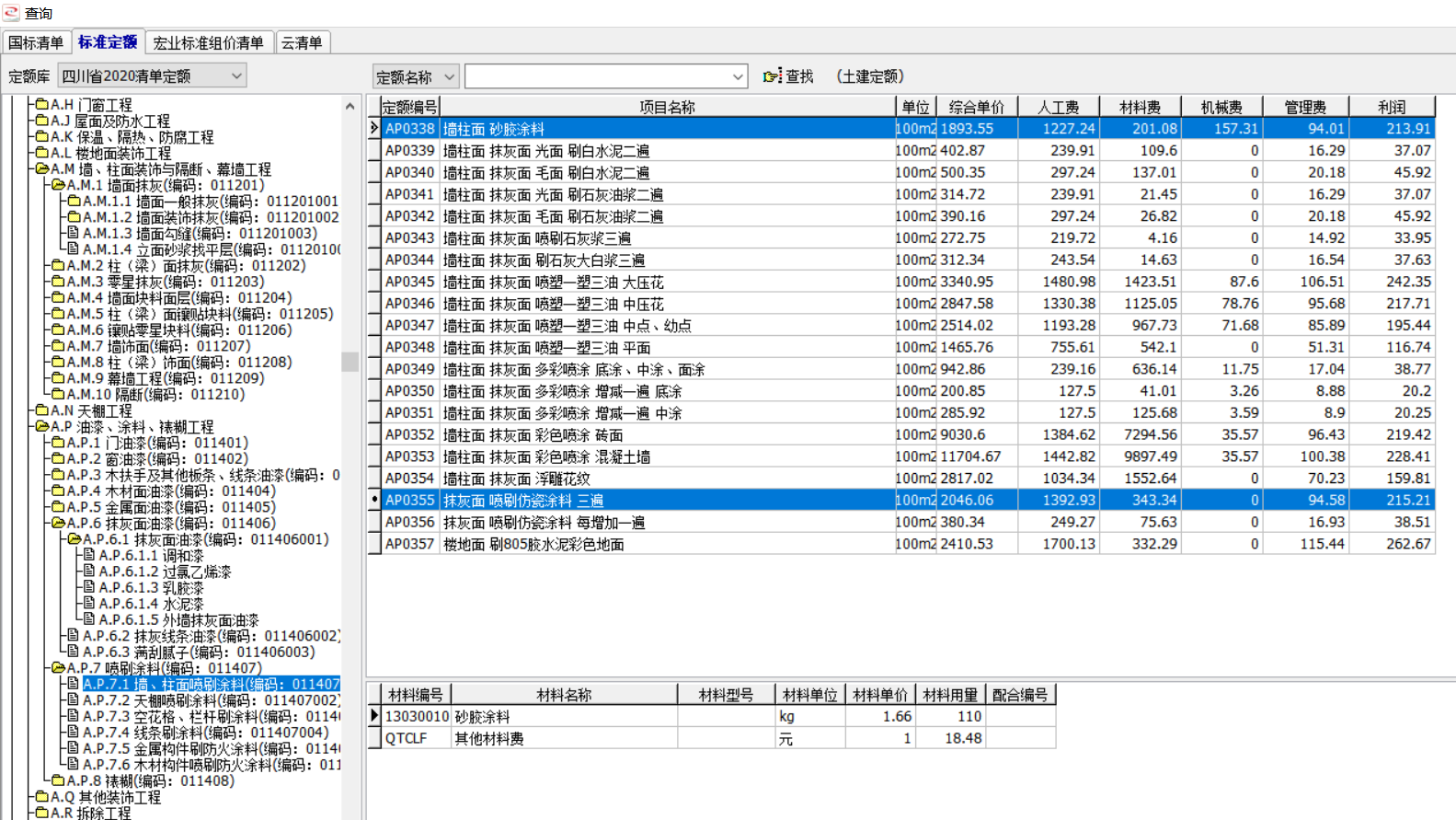Click the 查找 search button

click(x=788, y=76)
